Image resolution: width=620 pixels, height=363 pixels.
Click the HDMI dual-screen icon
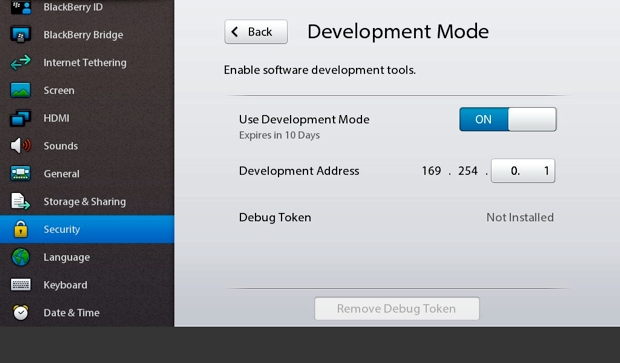[x=21, y=118]
